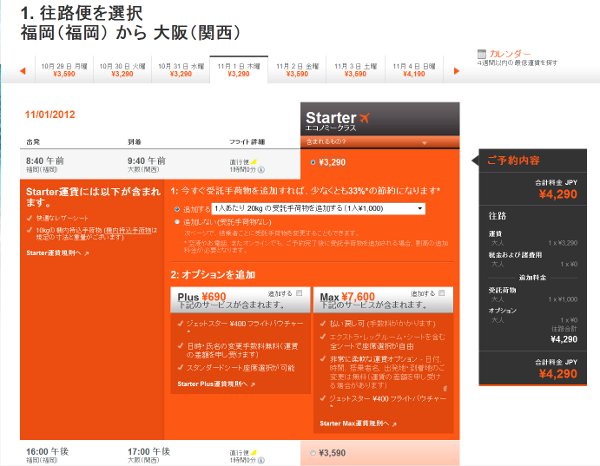The image size is (600, 466).
Task: Open Starter運賃規則へ link
Action: [x=57, y=253]
